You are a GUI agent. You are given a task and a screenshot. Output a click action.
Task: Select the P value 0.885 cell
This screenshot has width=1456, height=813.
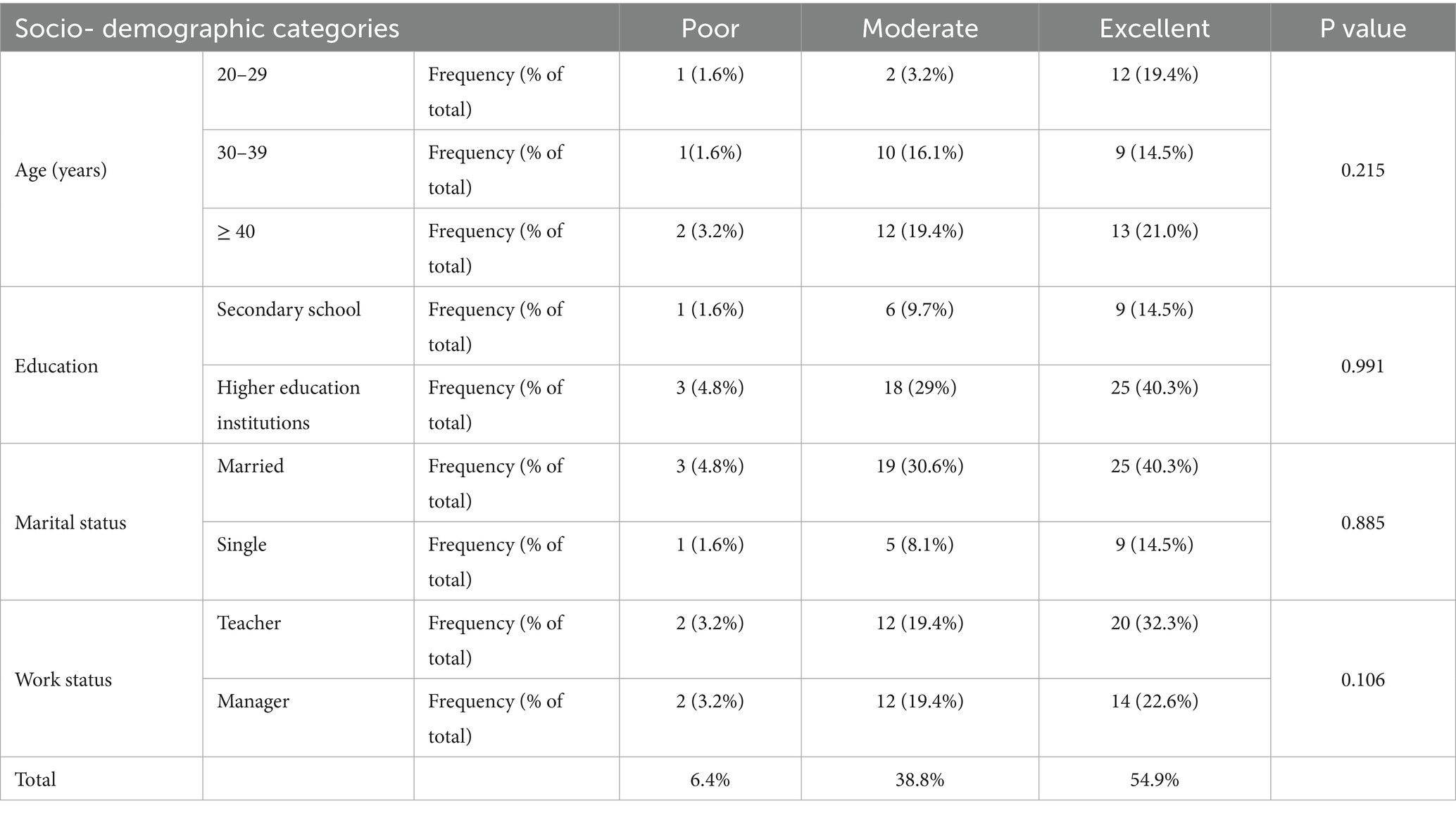click(x=1362, y=523)
